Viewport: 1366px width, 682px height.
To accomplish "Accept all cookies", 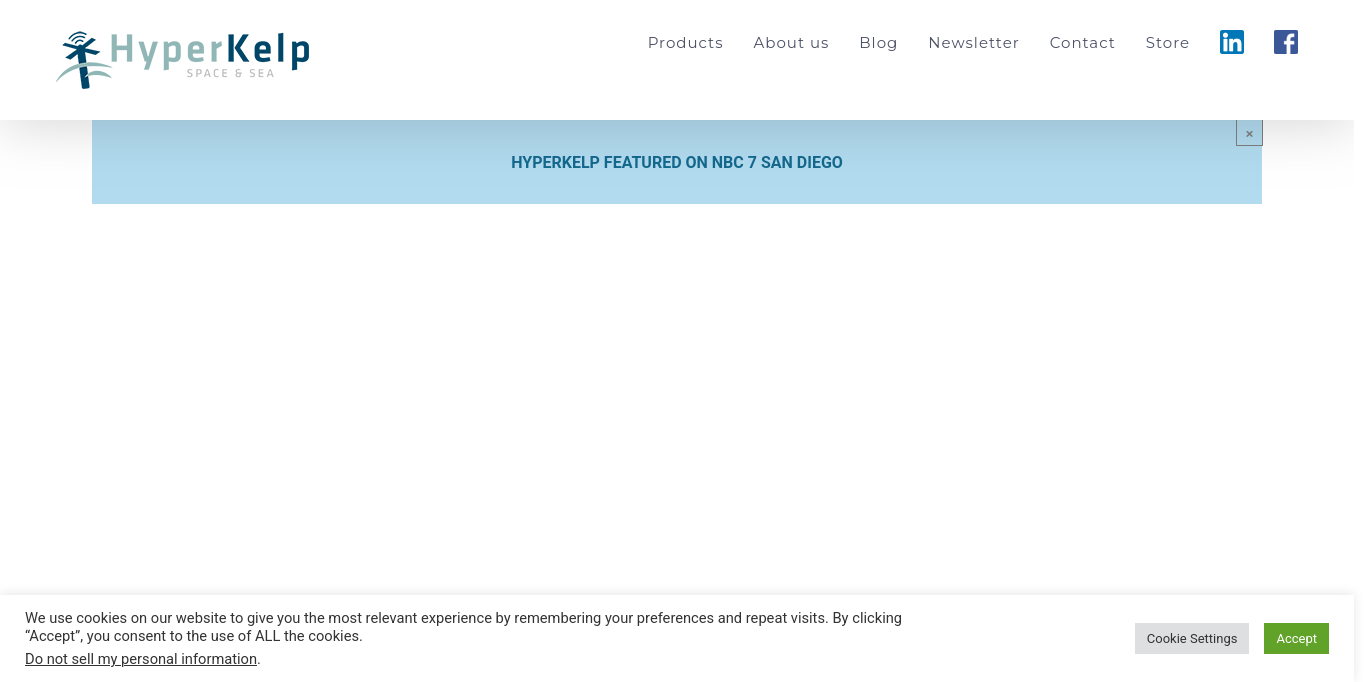I will 1296,638.
